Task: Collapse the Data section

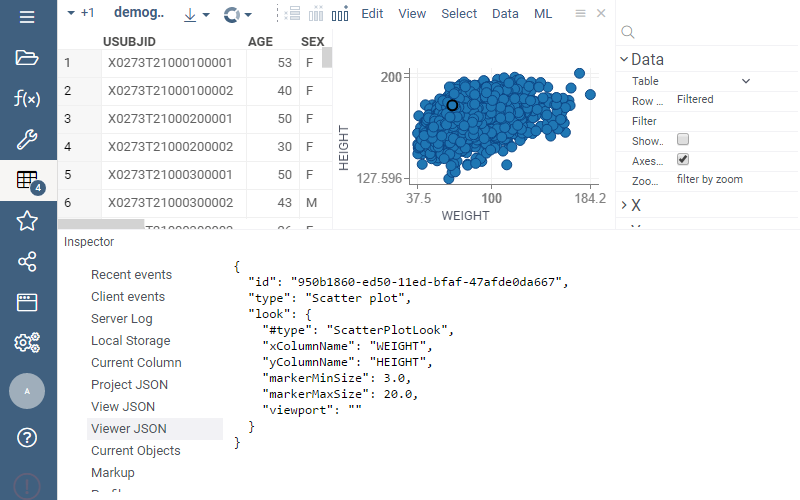Action: 625,59
